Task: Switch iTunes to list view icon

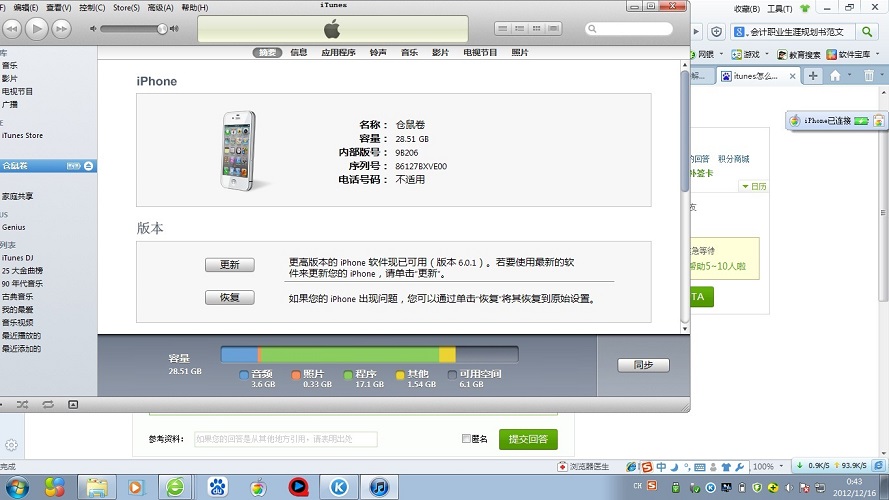Action: tap(503, 28)
